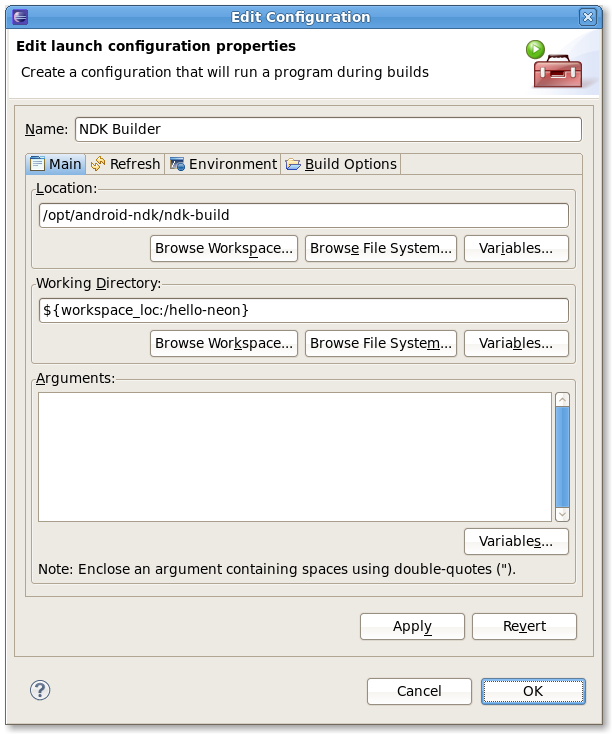The width and height of the screenshot is (612, 734).
Task: Confirm with the OK button
Action: tap(533, 691)
